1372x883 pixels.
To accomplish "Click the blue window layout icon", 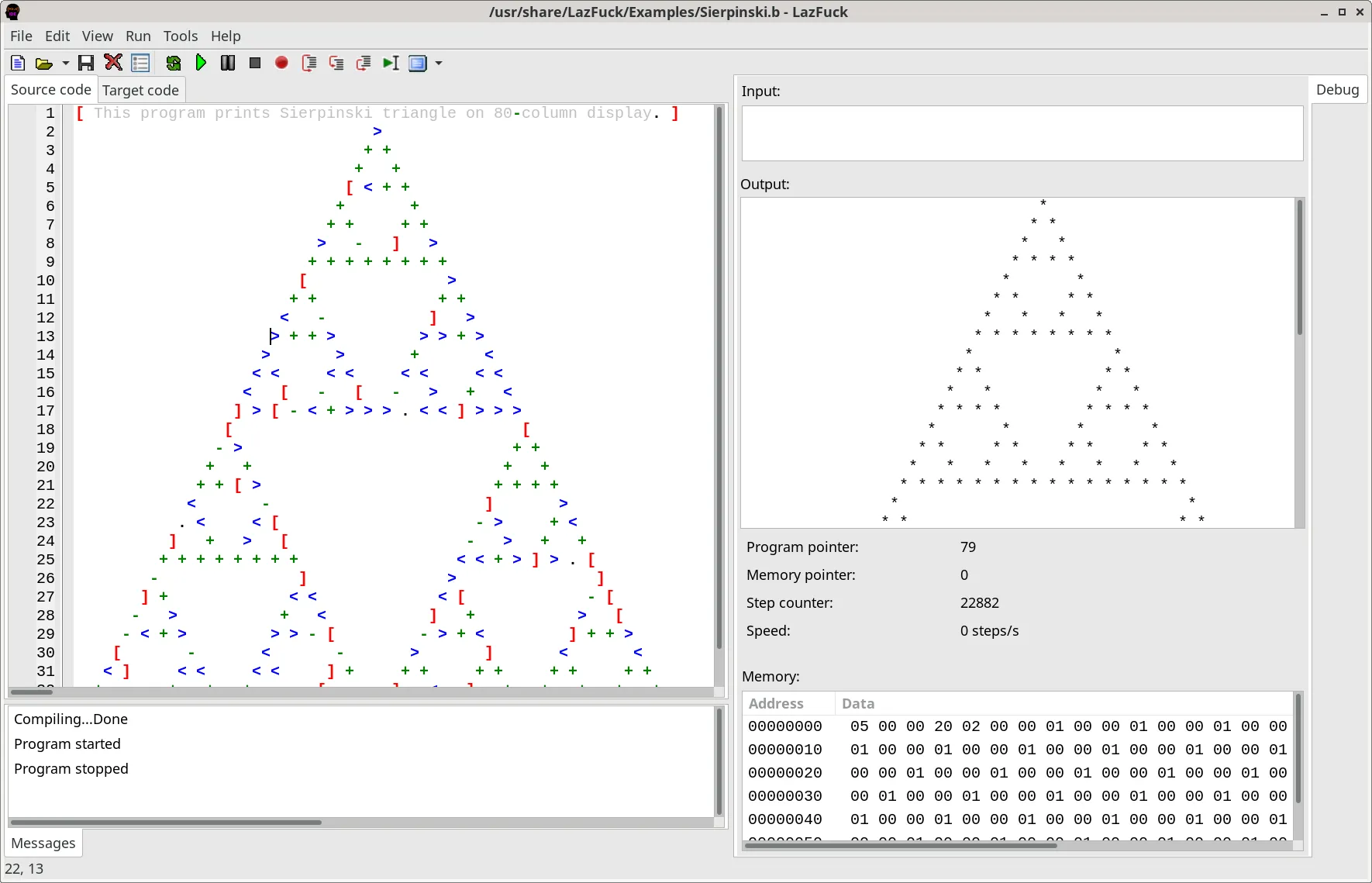I will click(x=418, y=63).
